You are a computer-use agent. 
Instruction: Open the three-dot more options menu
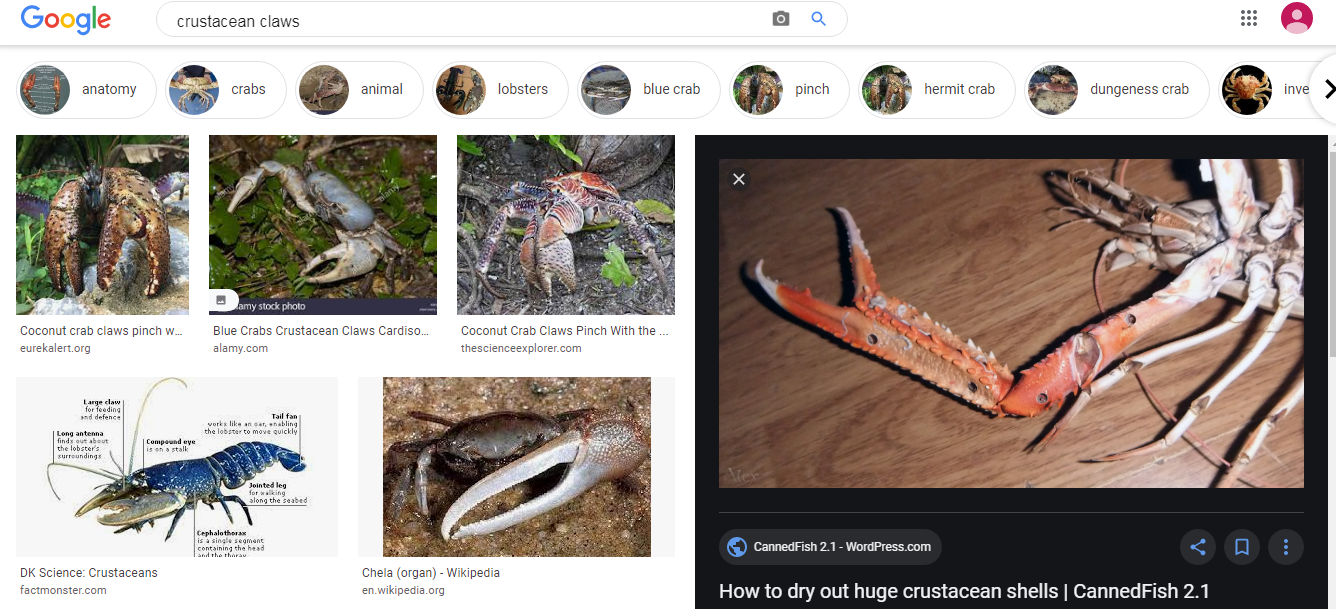[x=1286, y=547]
